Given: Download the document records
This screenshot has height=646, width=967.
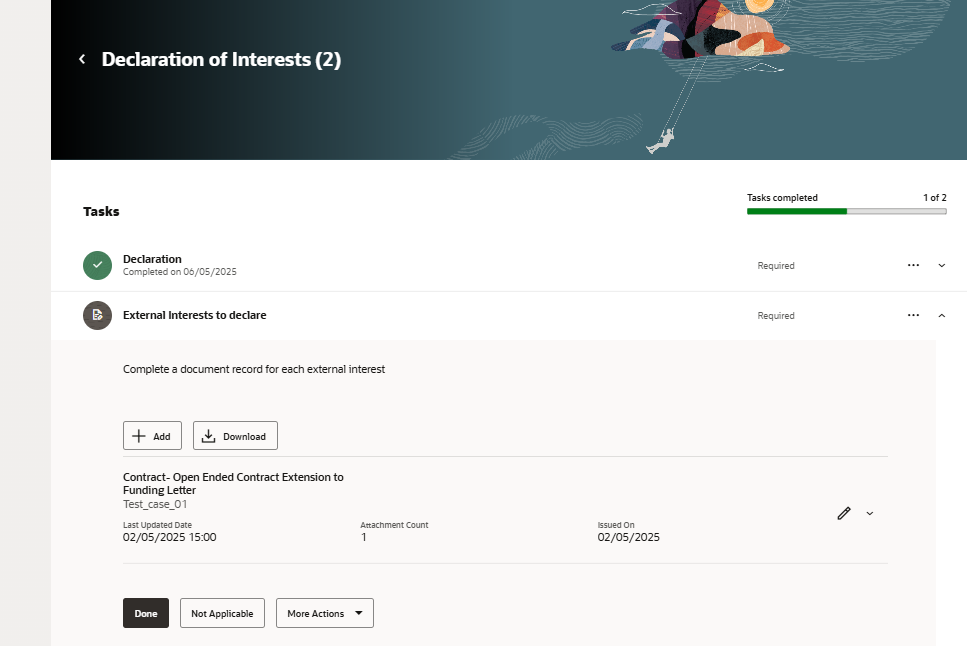Looking at the screenshot, I should point(235,436).
